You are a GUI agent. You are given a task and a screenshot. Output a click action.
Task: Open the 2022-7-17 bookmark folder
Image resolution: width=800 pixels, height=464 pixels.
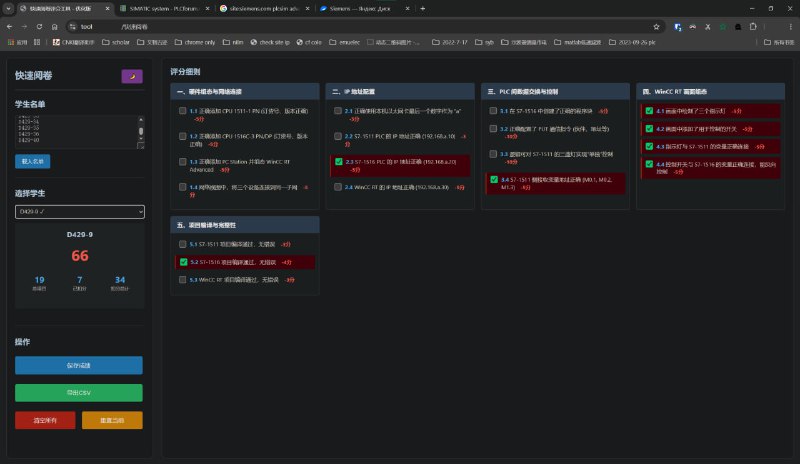[453, 43]
